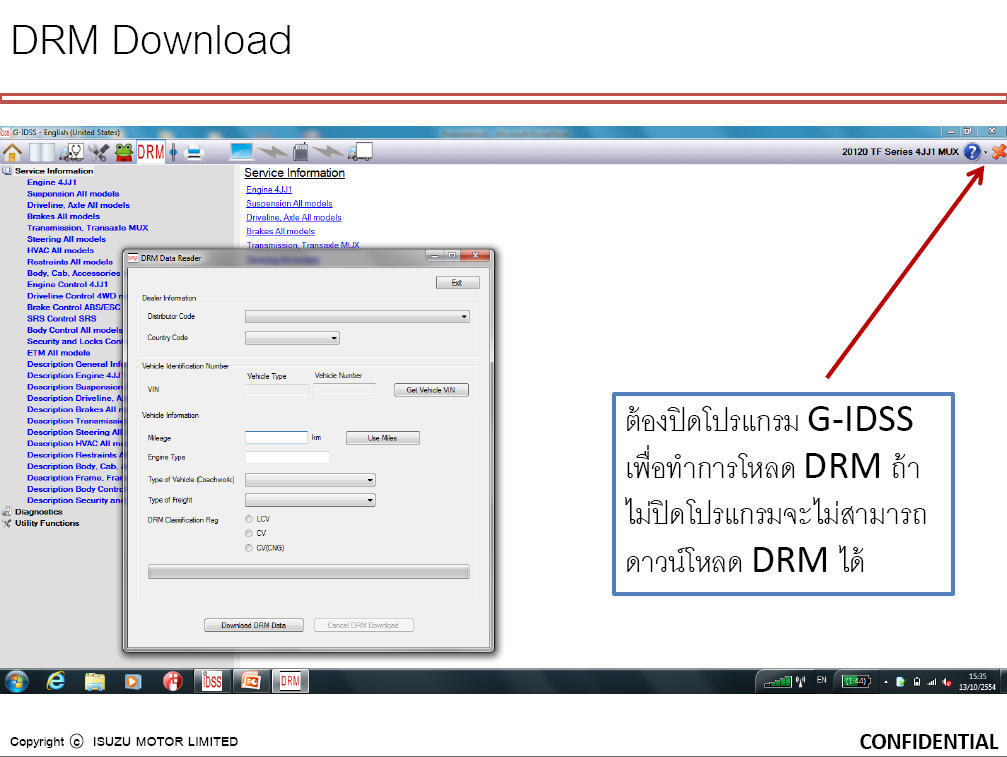Select Brakes All models in the tree
The height and width of the screenshot is (757, 1007).
pos(63,216)
